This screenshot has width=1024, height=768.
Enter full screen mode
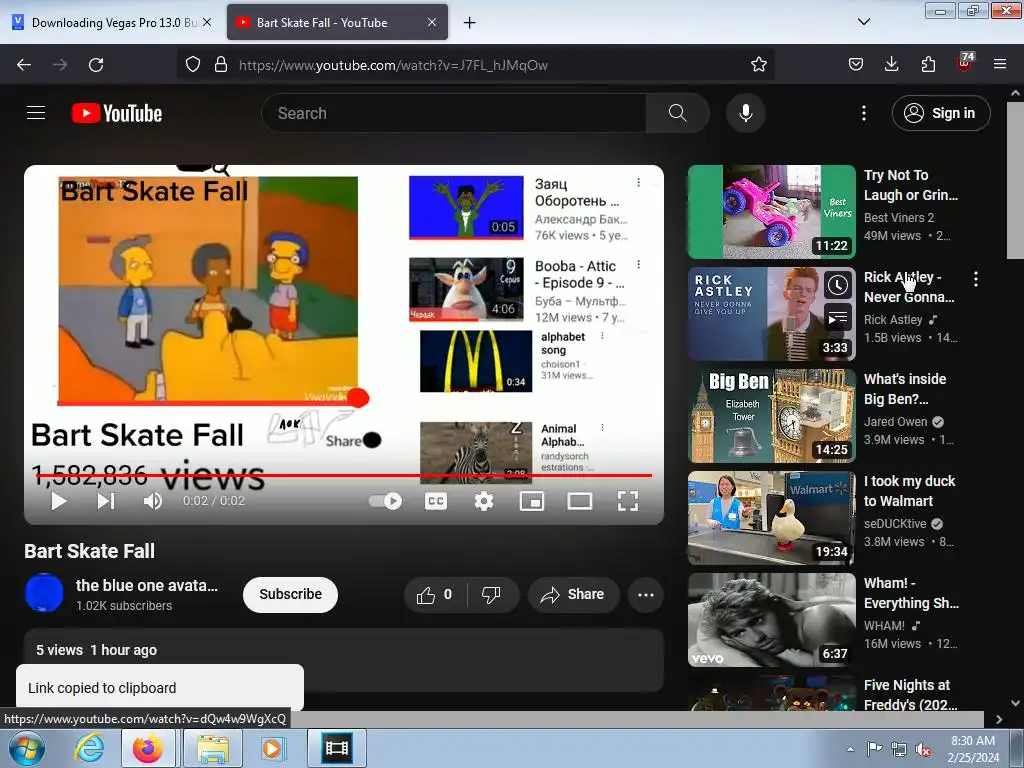[x=628, y=501]
